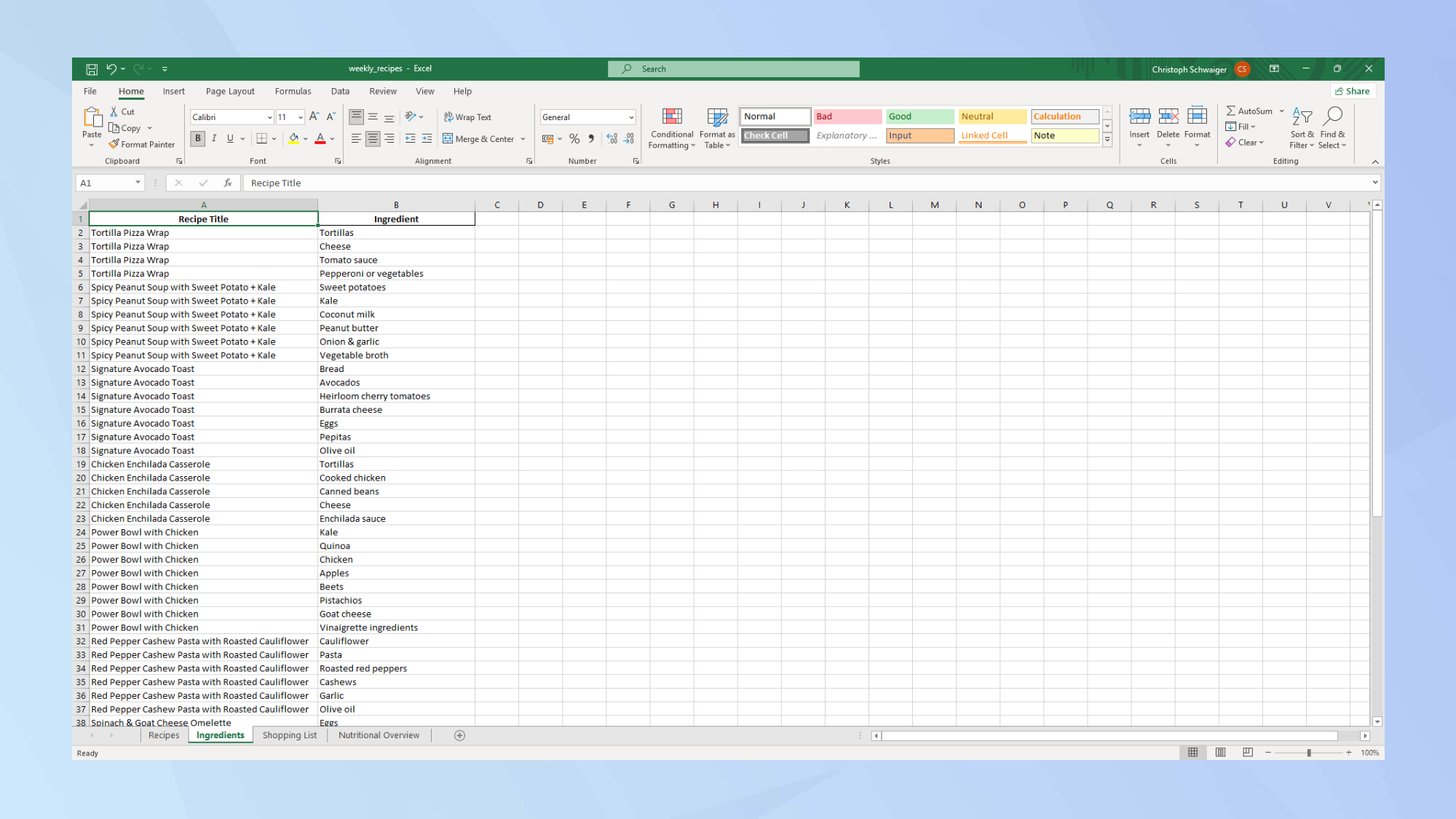The width and height of the screenshot is (1456, 819).
Task: Open the font name dropdown
Action: point(269,117)
